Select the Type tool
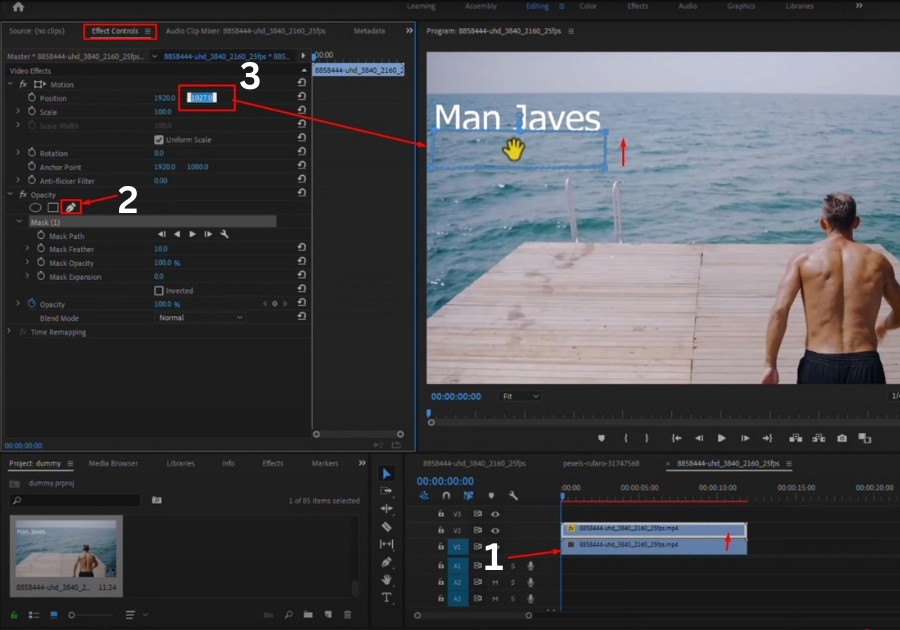The height and width of the screenshot is (630, 900). [386, 597]
